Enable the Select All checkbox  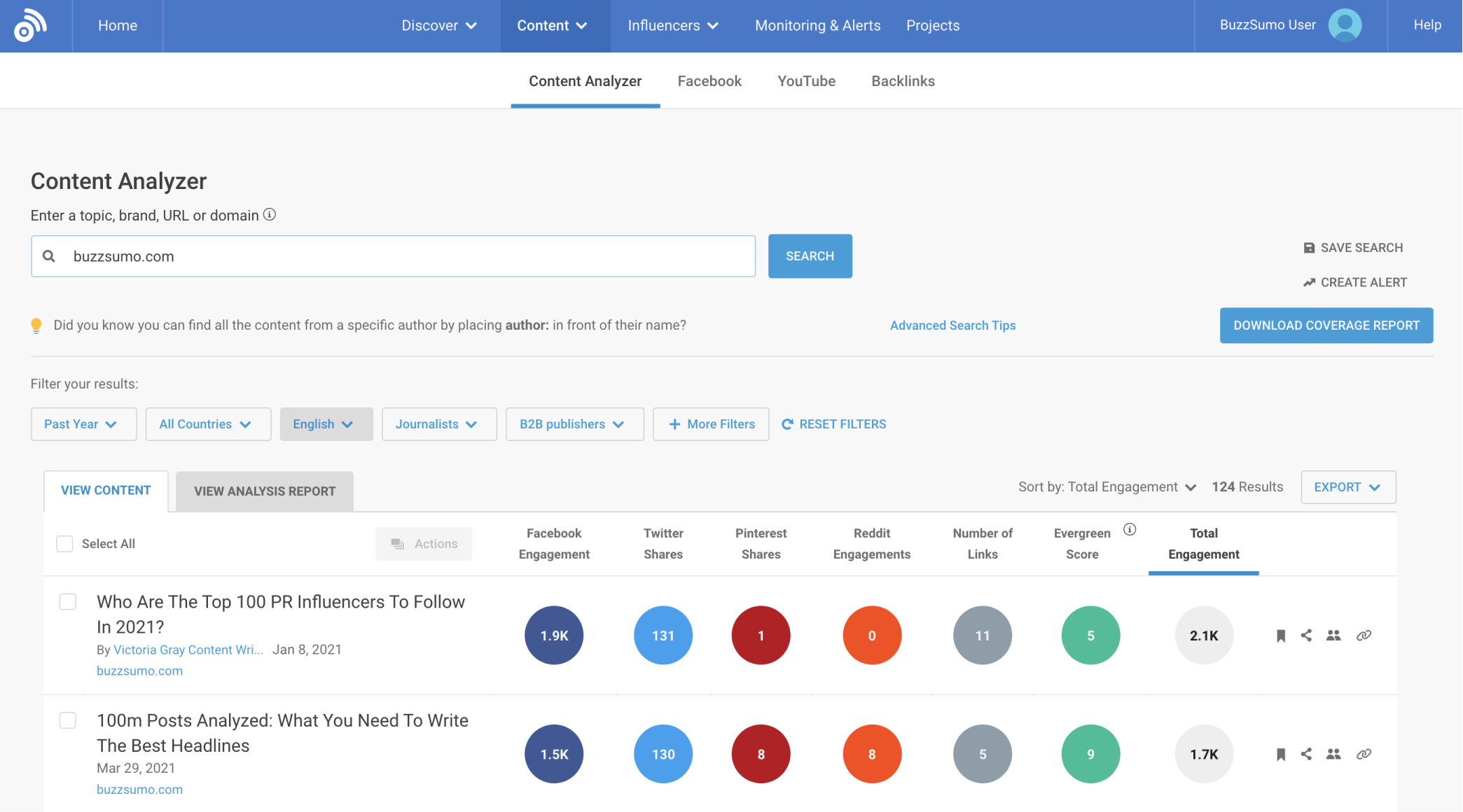tap(64, 543)
